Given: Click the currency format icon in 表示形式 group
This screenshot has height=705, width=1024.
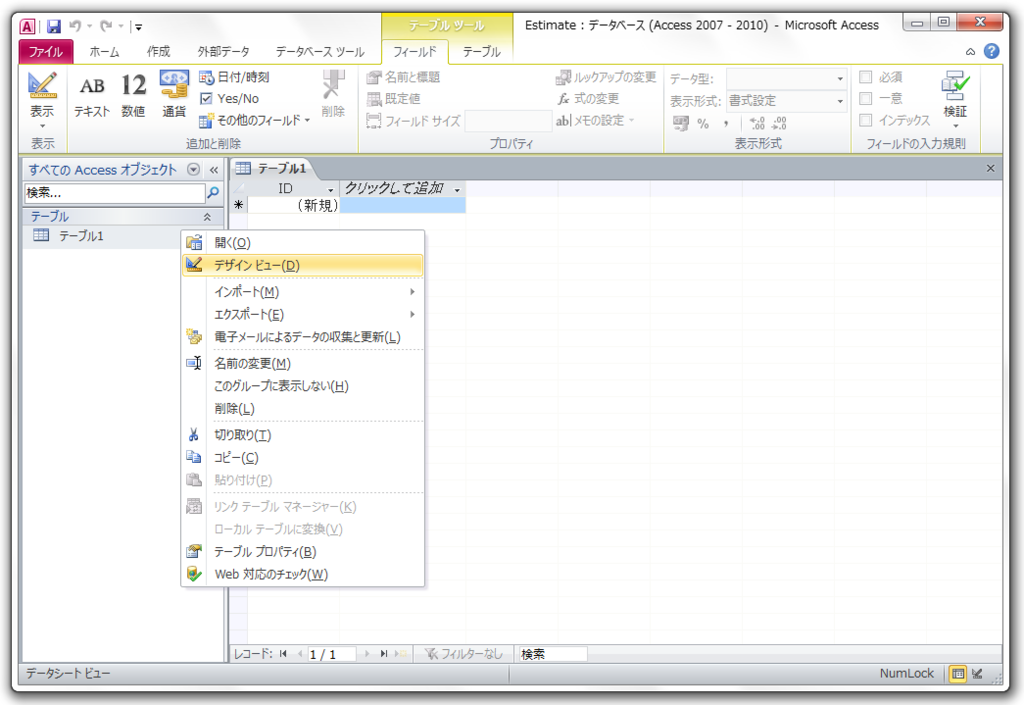Looking at the screenshot, I should (680, 123).
